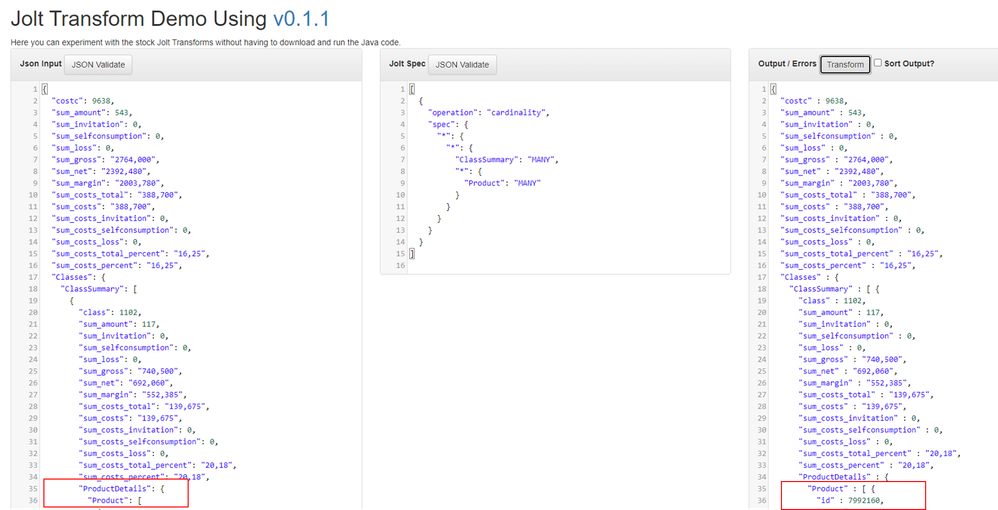The height and width of the screenshot is (510, 998).
Task: Click "sum_gross": "2764,000" in Json Input
Action: (x=105, y=160)
